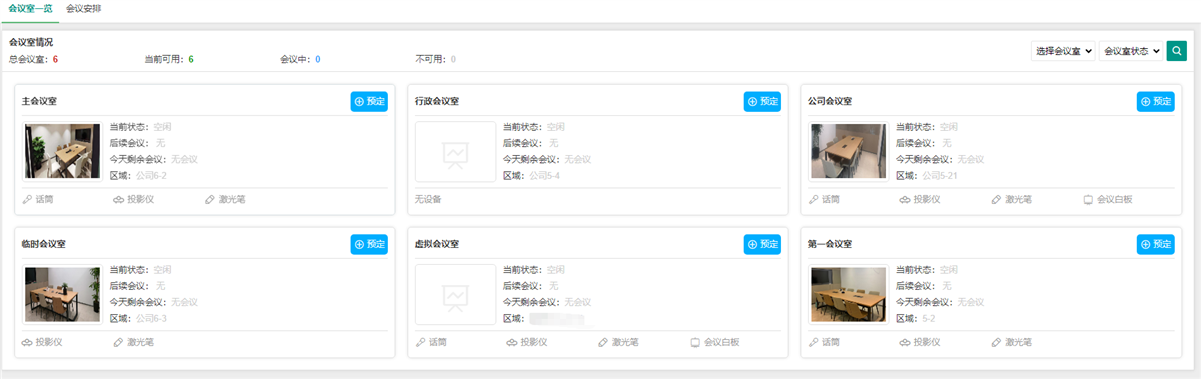Image resolution: width=1201 pixels, height=379 pixels.
Task: Click the 会议白板 label in 虚拟会议室
Action: pos(722,343)
